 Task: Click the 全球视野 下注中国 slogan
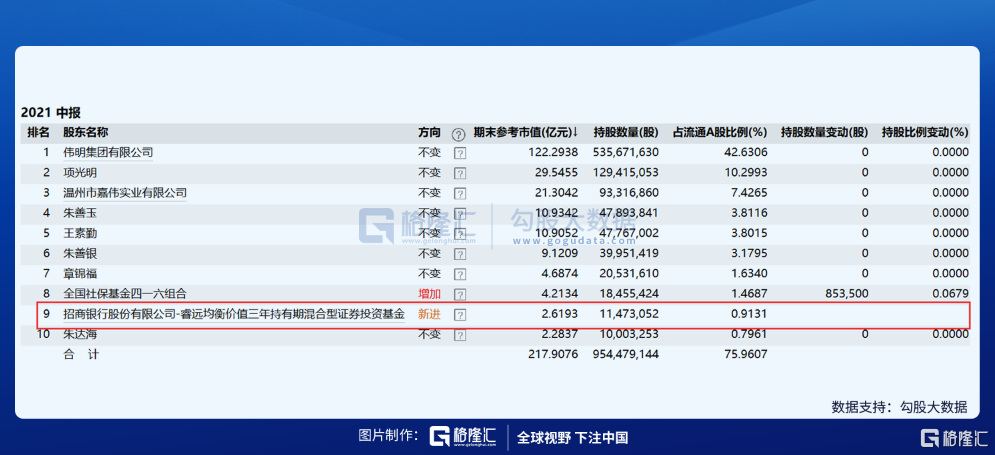[x=572, y=437]
